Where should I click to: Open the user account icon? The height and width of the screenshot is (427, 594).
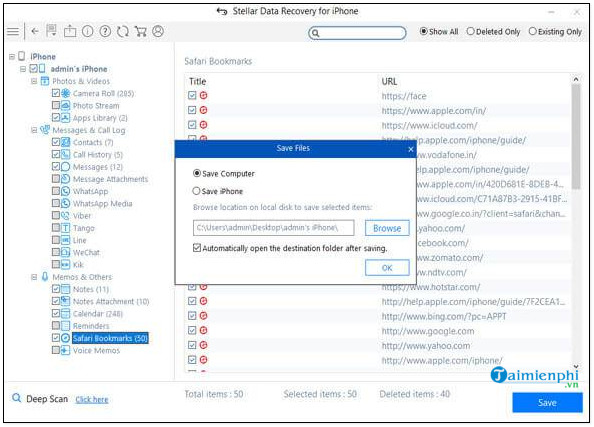(x=158, y=31)
